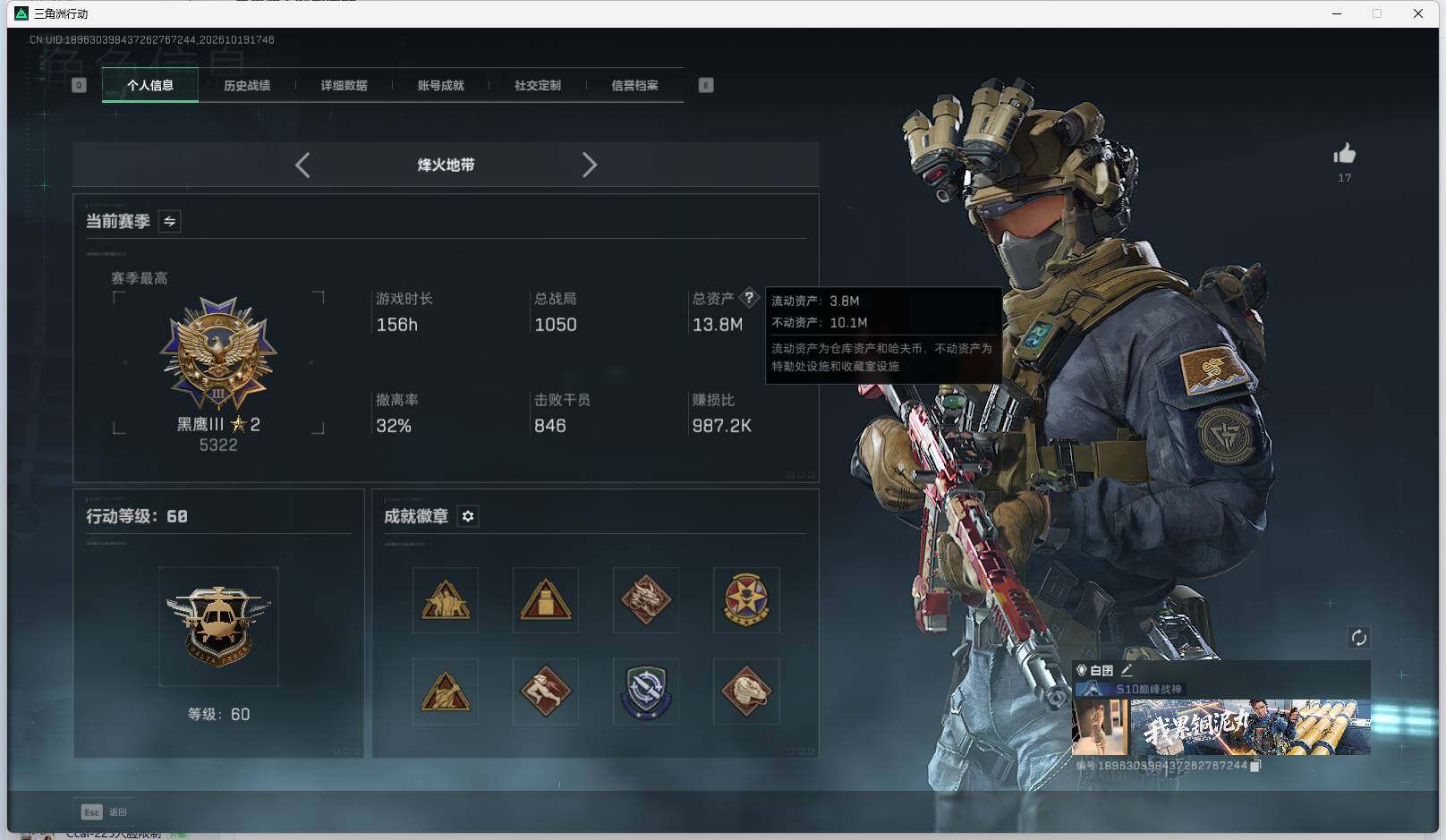Click the E key next-tab icon
Screen dimensions: 1446x840
(x=706, y=85)
